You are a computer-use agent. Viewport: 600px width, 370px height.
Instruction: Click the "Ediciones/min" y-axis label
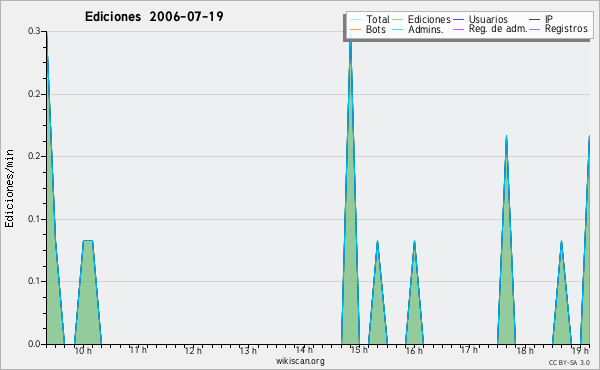9,188
